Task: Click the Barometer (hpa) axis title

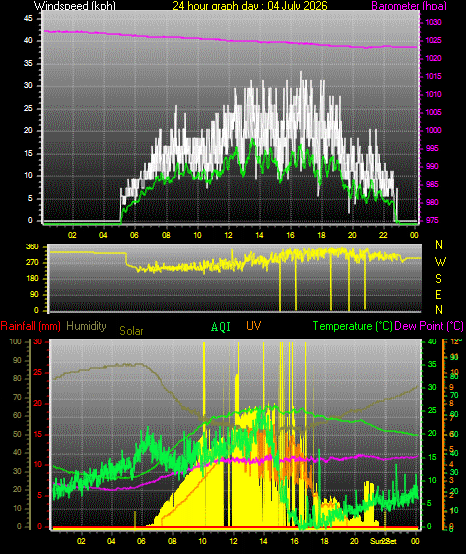Action: [409, 5]
